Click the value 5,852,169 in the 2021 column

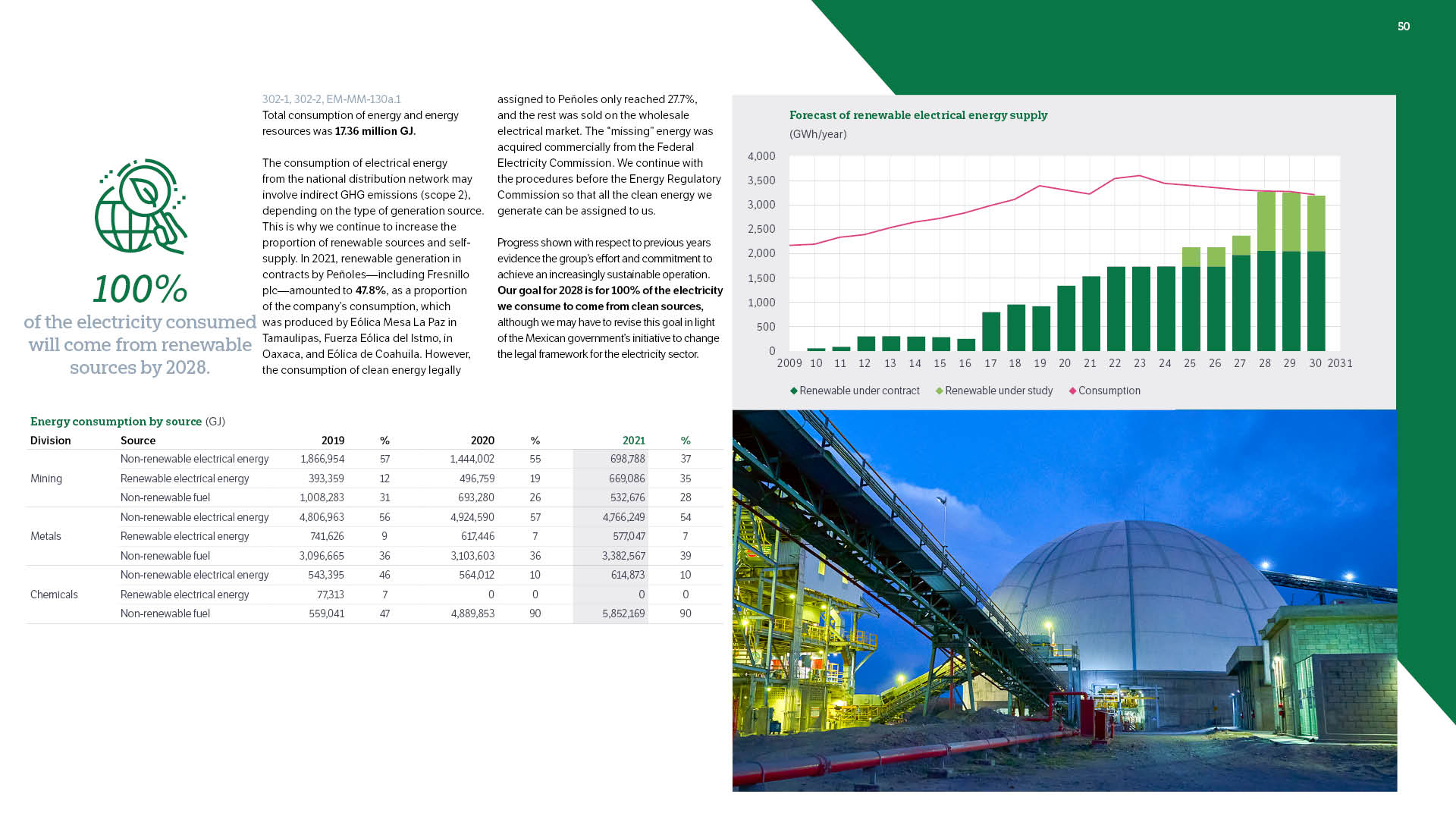(x=624, y=613)
